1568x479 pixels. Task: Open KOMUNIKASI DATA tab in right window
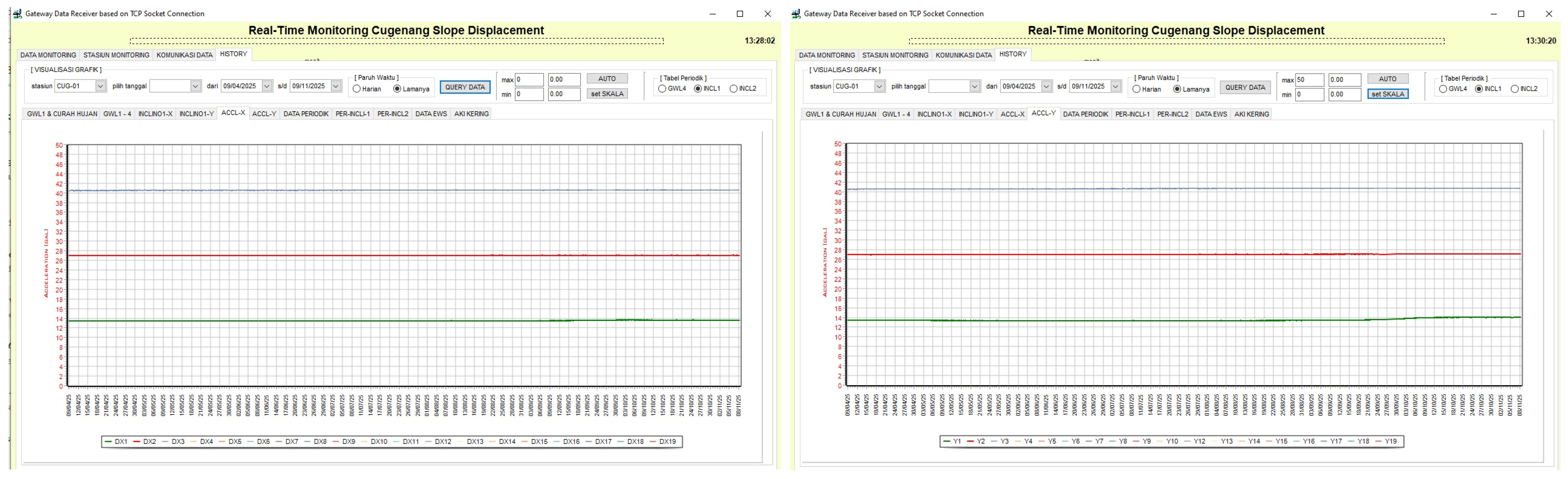pyautogui.click(x=964, y=56)
